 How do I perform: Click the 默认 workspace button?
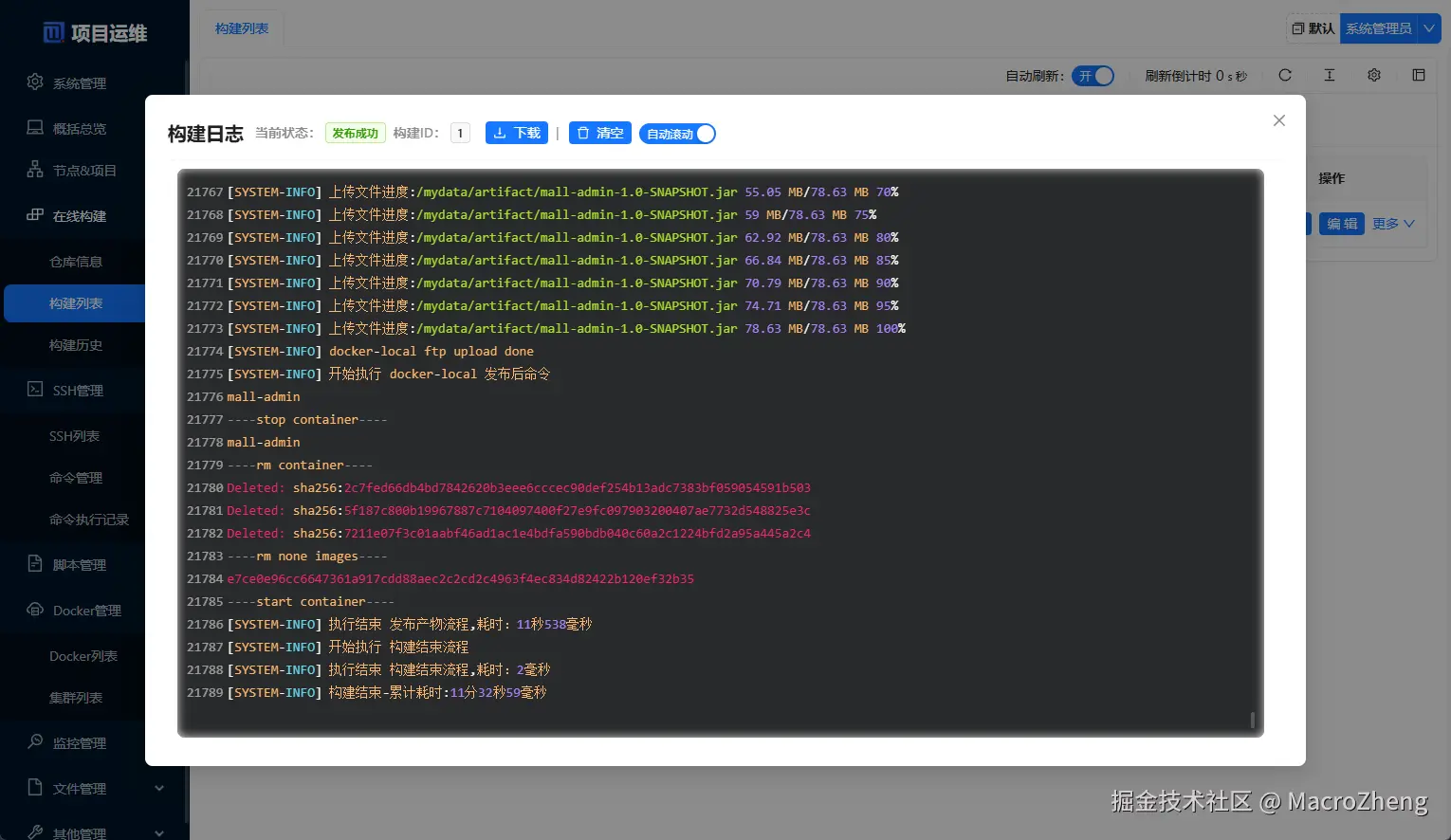tap(1313, 28)
